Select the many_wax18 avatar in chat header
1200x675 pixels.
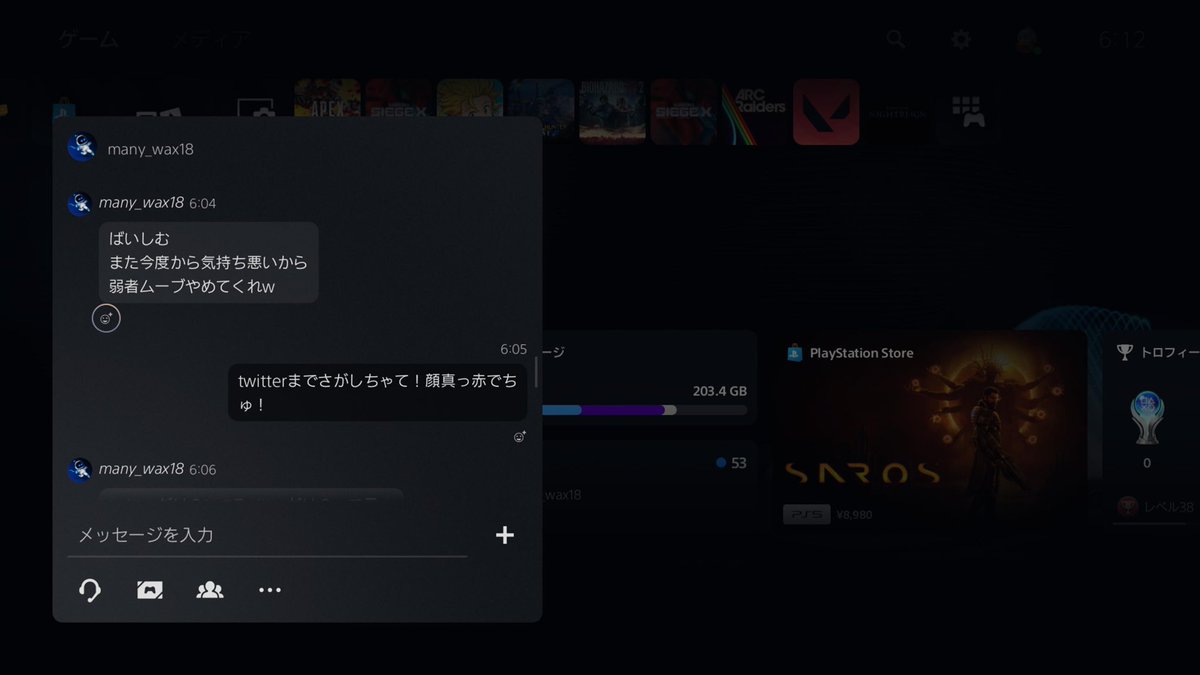pos(81,148)
